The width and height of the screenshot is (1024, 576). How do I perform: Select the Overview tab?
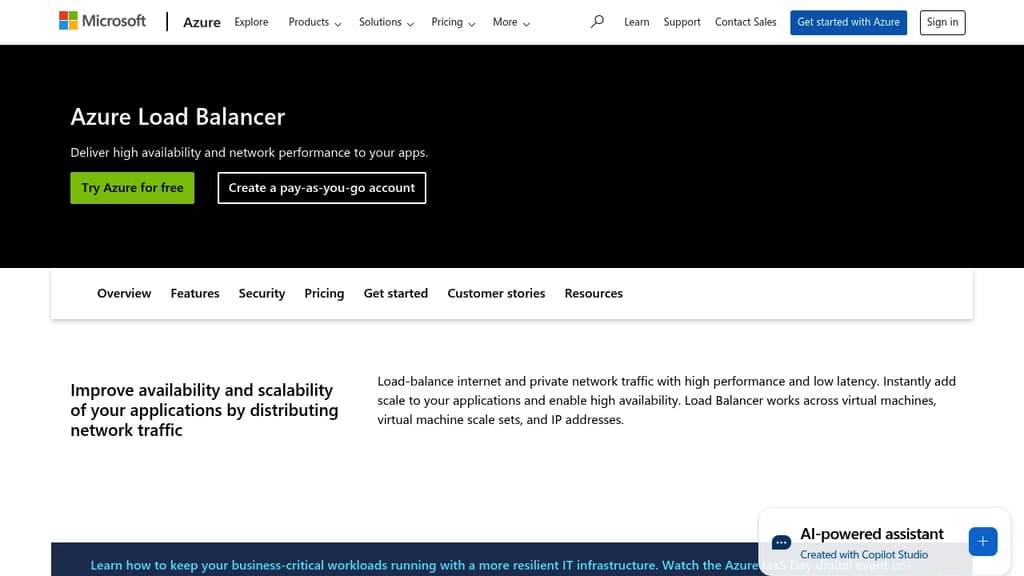(x=124, y=293)
